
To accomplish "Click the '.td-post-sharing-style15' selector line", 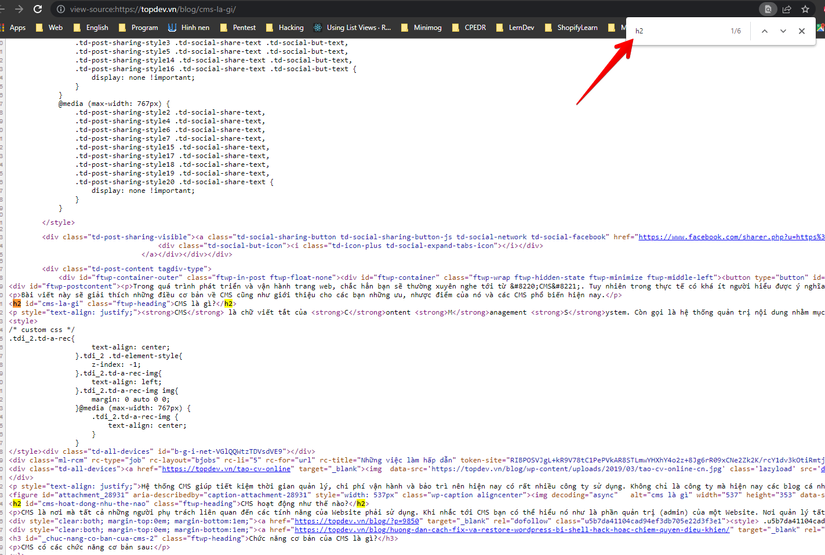I will (172, 147).
